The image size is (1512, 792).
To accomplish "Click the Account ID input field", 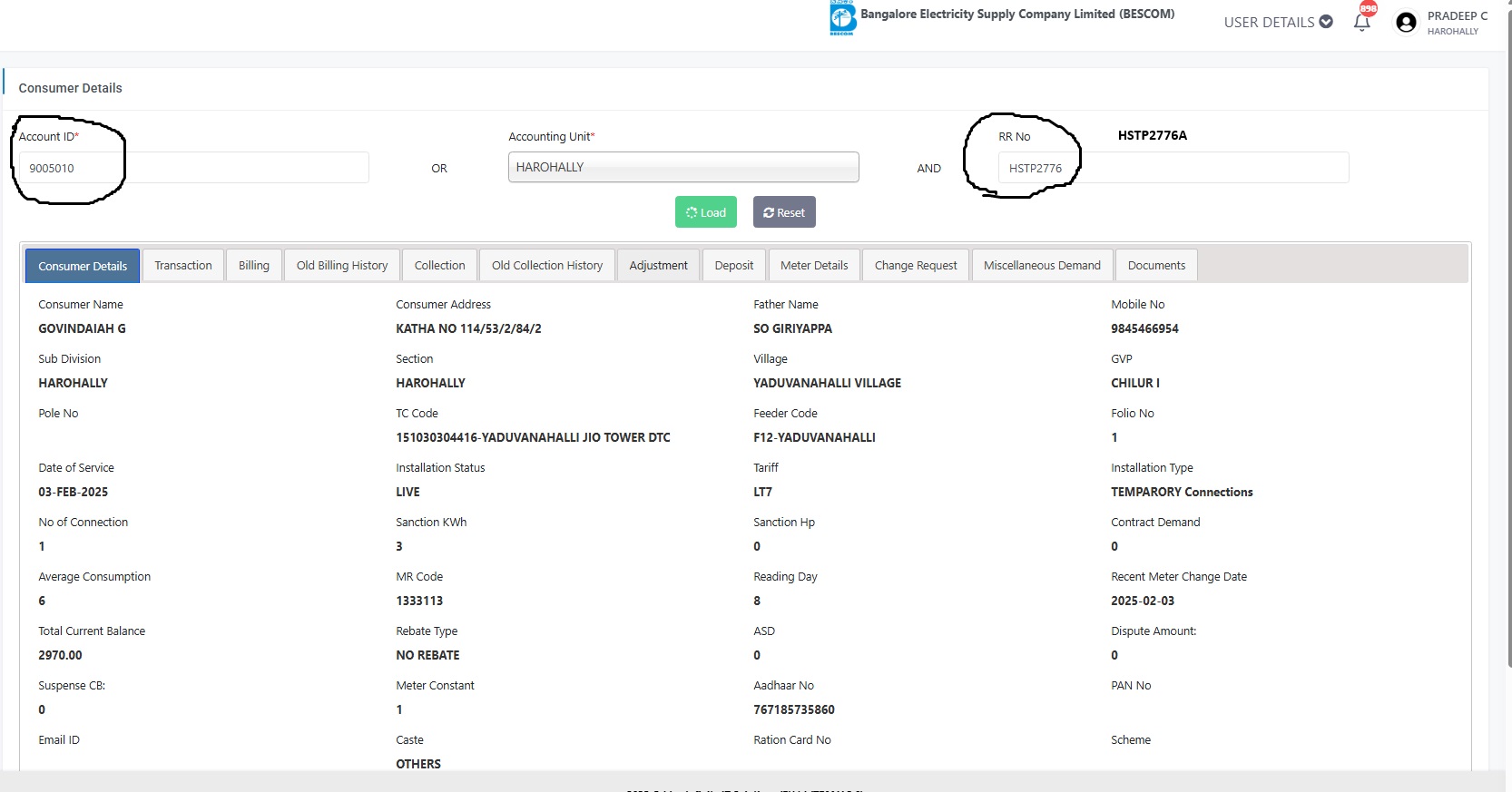I will 194,168.
